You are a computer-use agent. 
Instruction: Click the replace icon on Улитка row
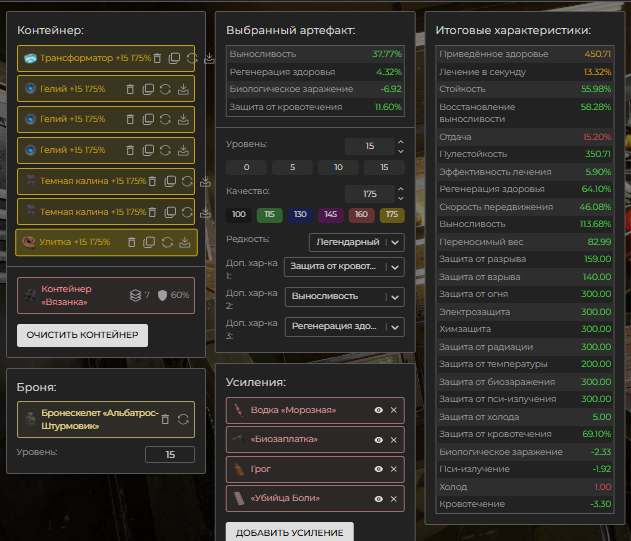166,242
